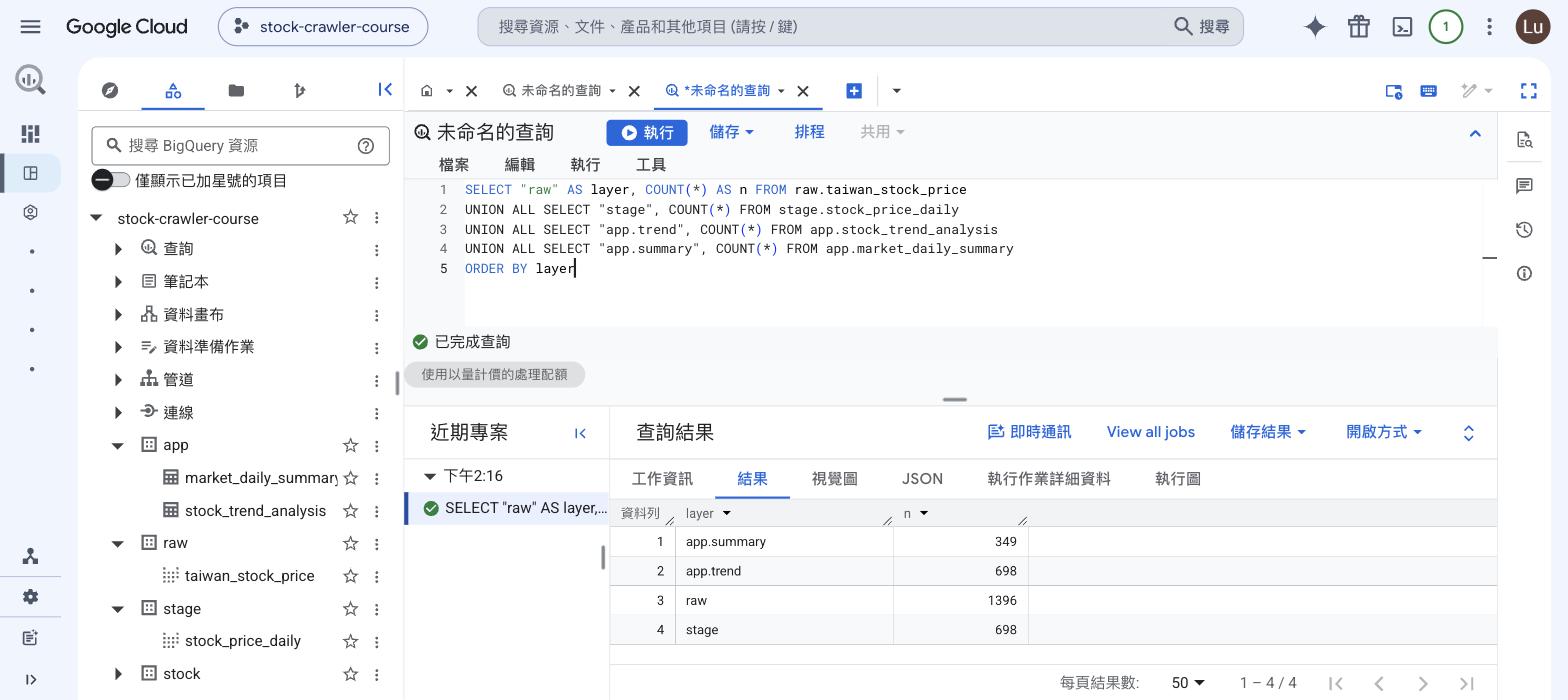Open the info icon in right rail
1568x700 pixels.
1524,273
